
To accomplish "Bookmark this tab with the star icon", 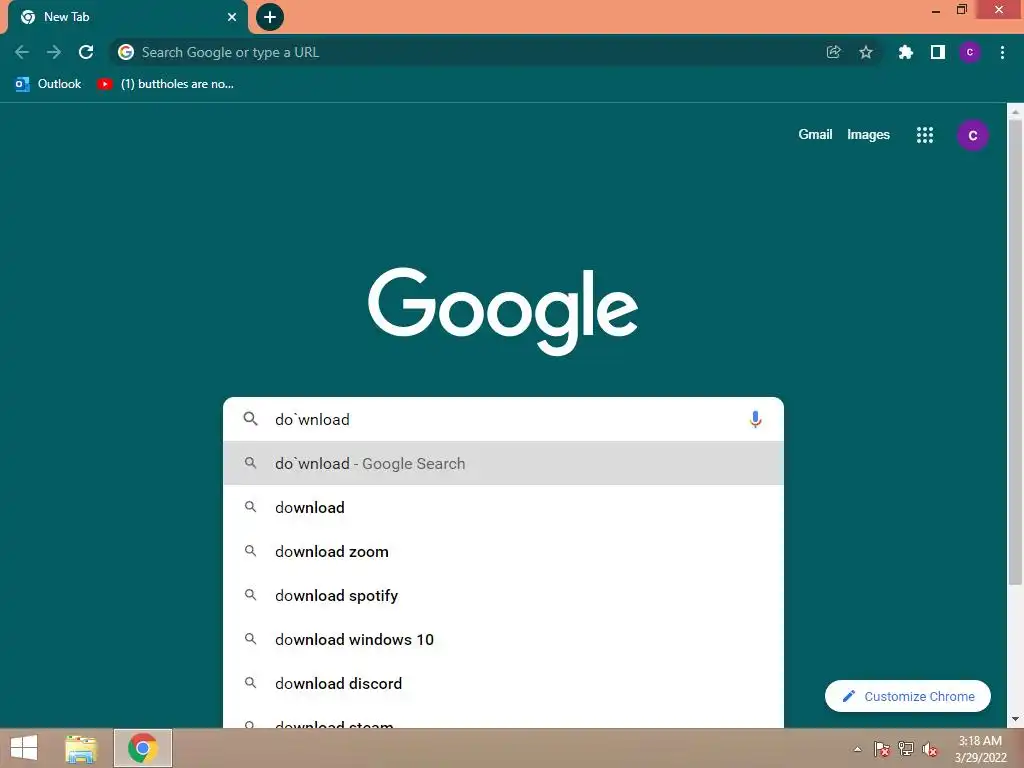I will tap(866, 52).
